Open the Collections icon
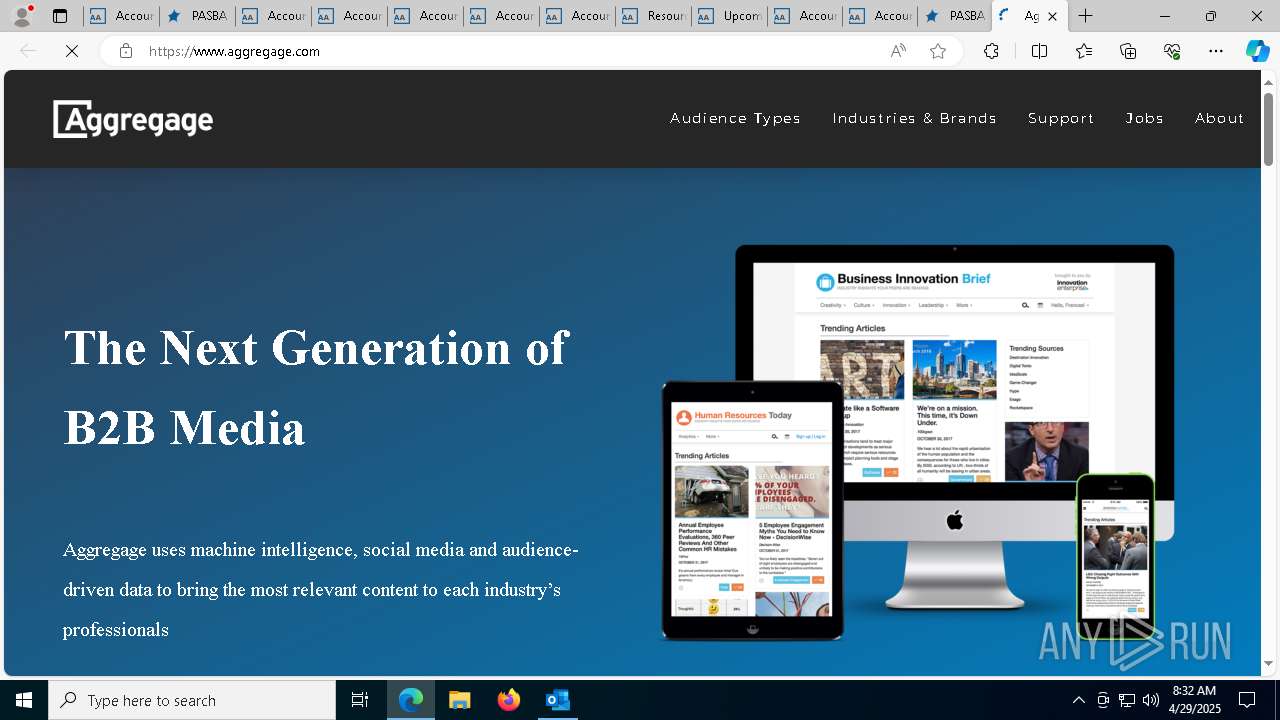Viewport: 1280px width, 720px height. [x=1128, y=51]
